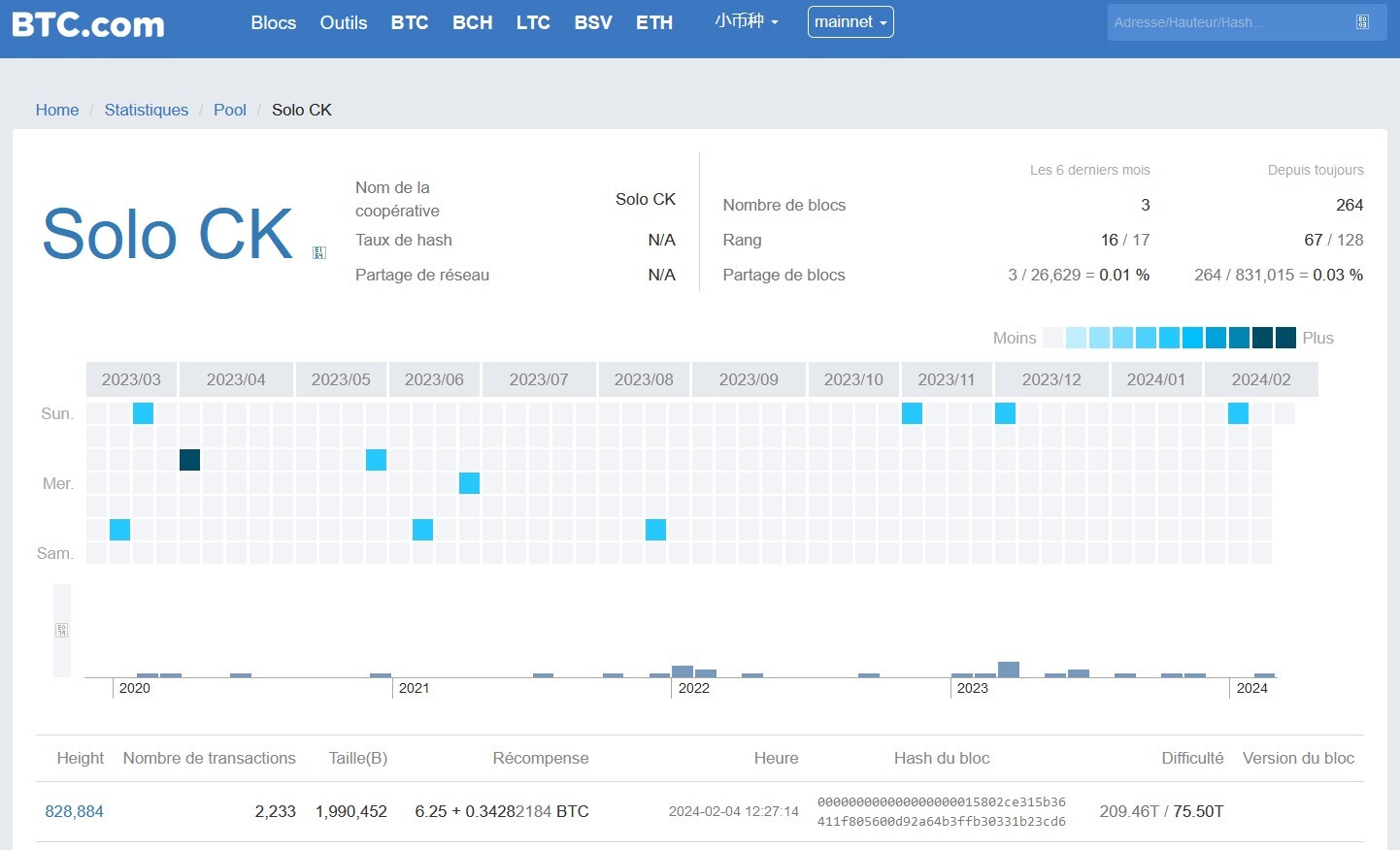Open the Outils menu
The height and width of the screenshot is (850, 1400).
pyautogui.click(x=344, y=22)
